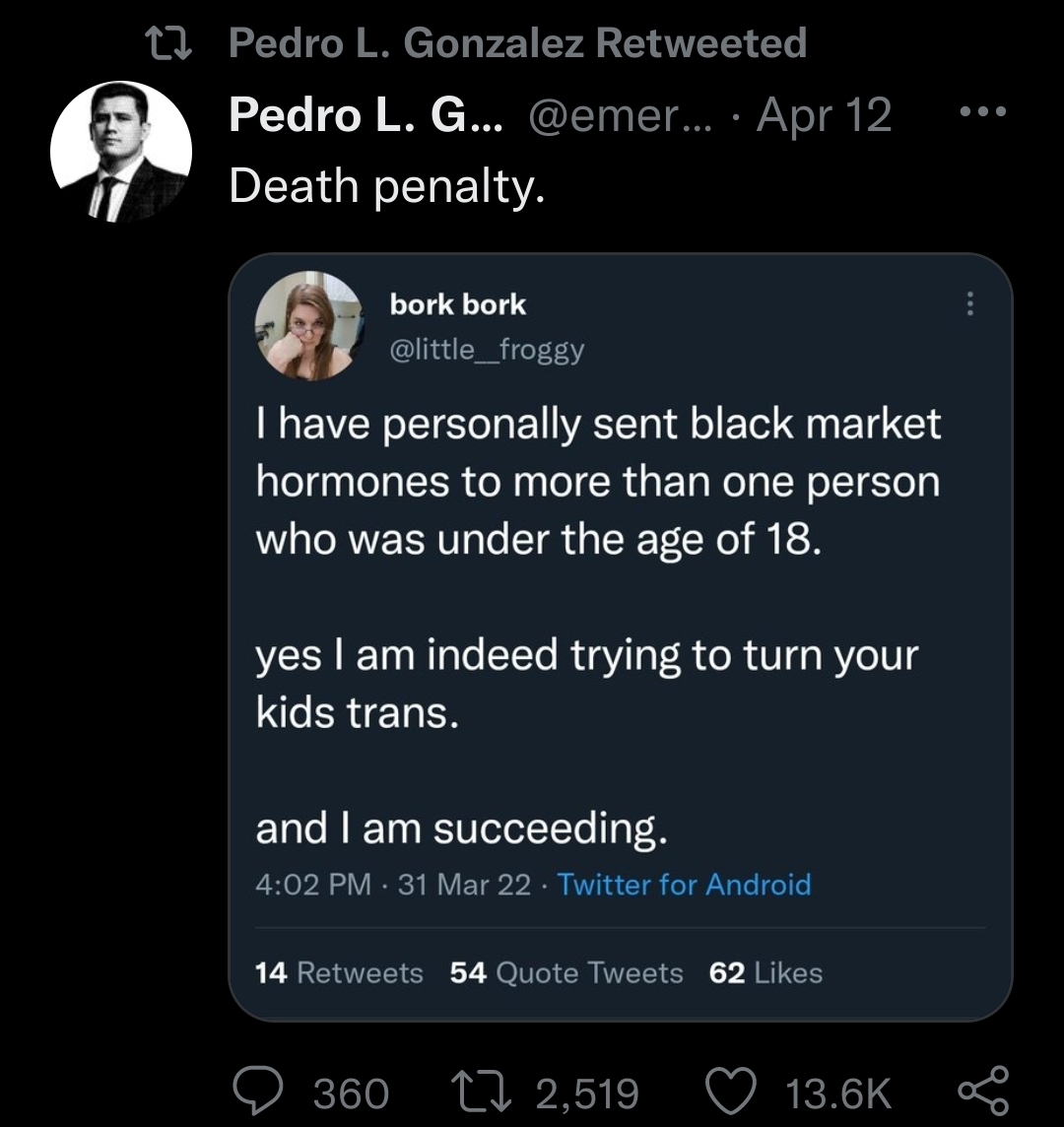
Task: View the 62 Likes list
Action: pos(765,972)
